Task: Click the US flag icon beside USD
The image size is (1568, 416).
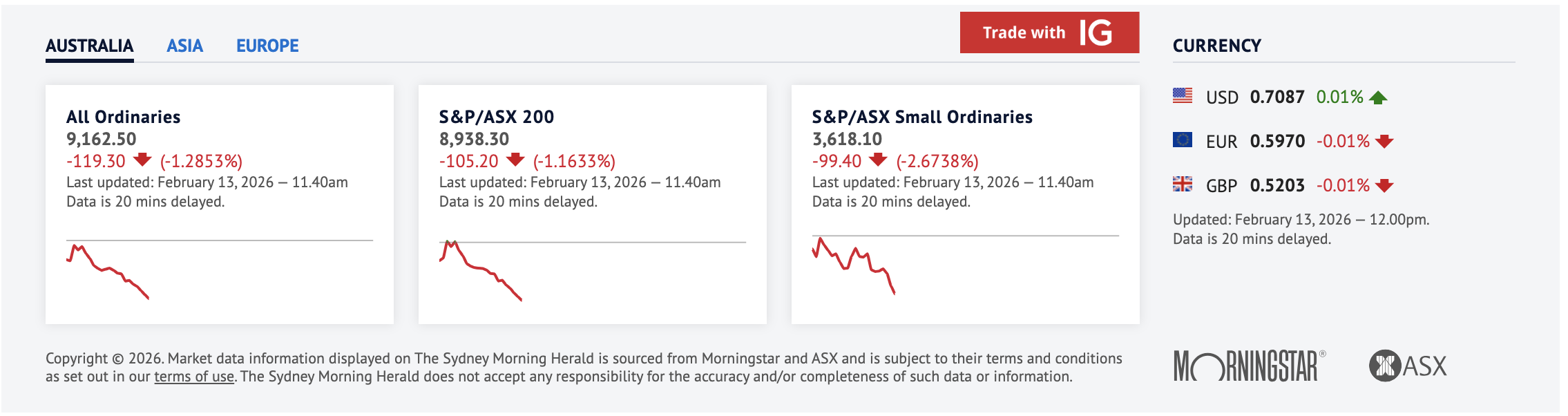Action: (x=1182, y=96)
